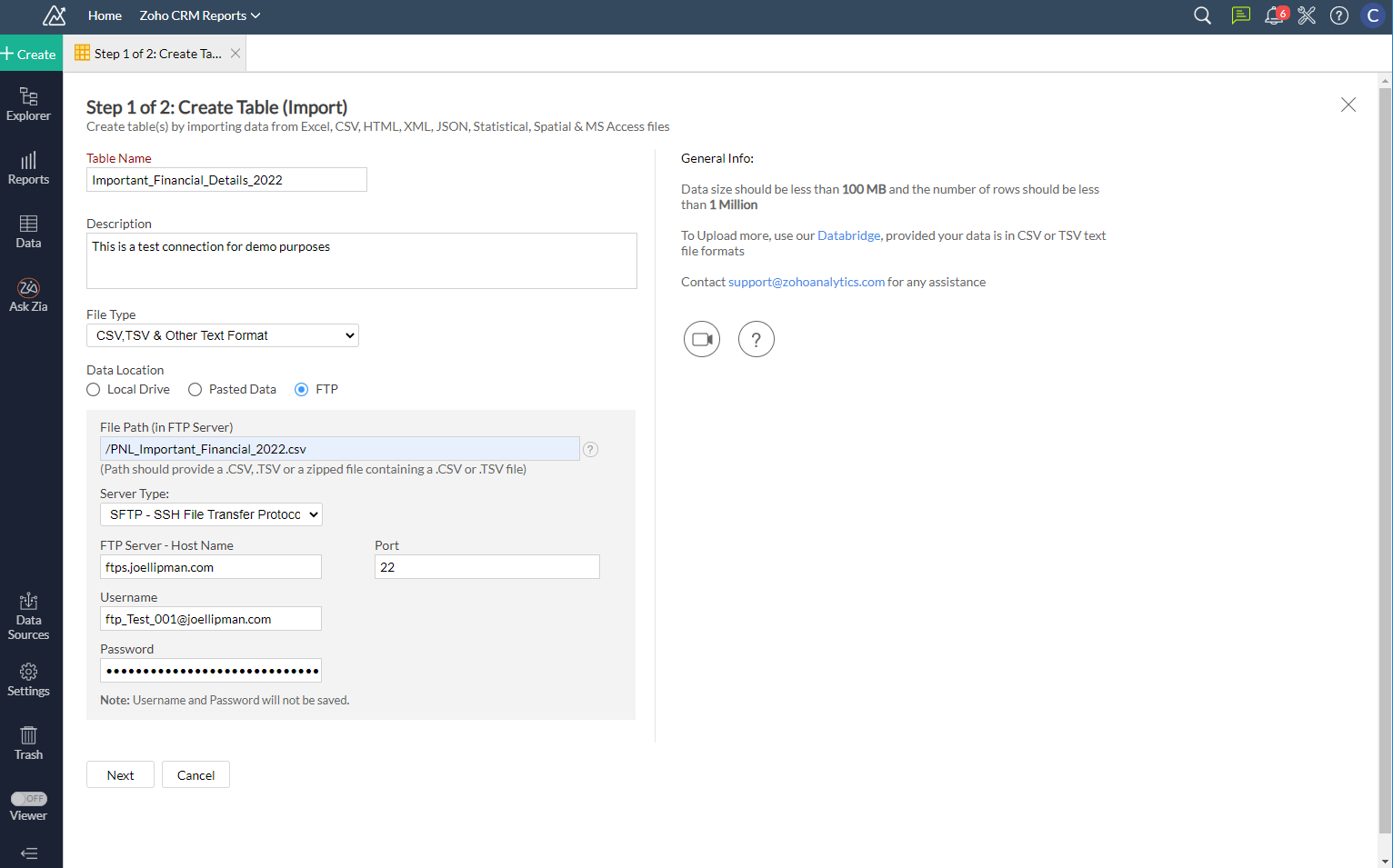
Task: Open Reports in the sidebar
Action: click(28, 167)
